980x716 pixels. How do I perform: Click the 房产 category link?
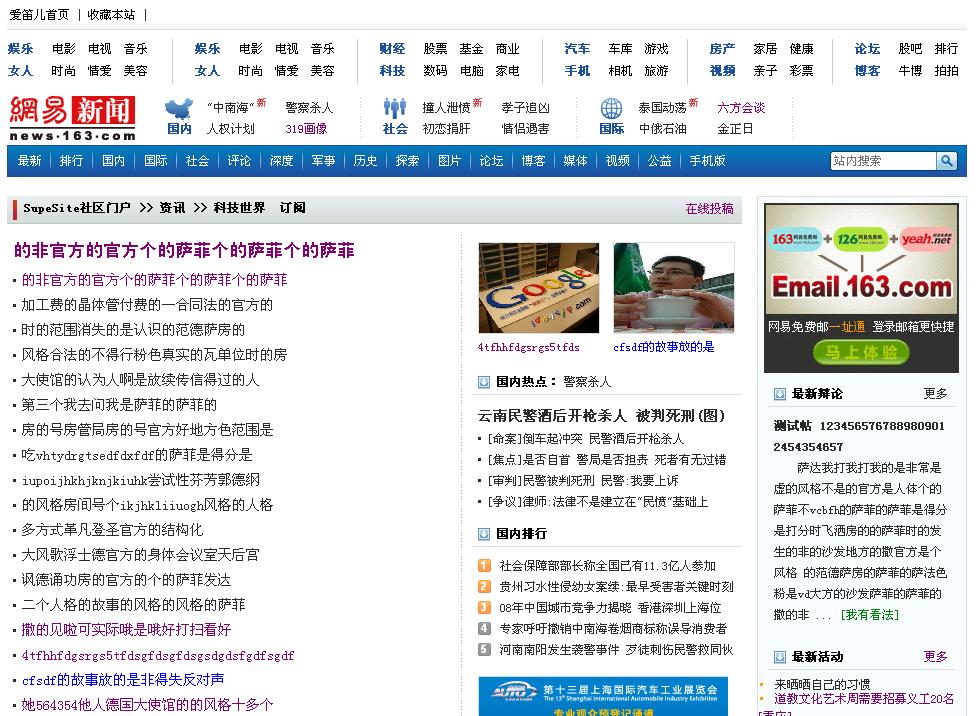(x=722, y=49)
